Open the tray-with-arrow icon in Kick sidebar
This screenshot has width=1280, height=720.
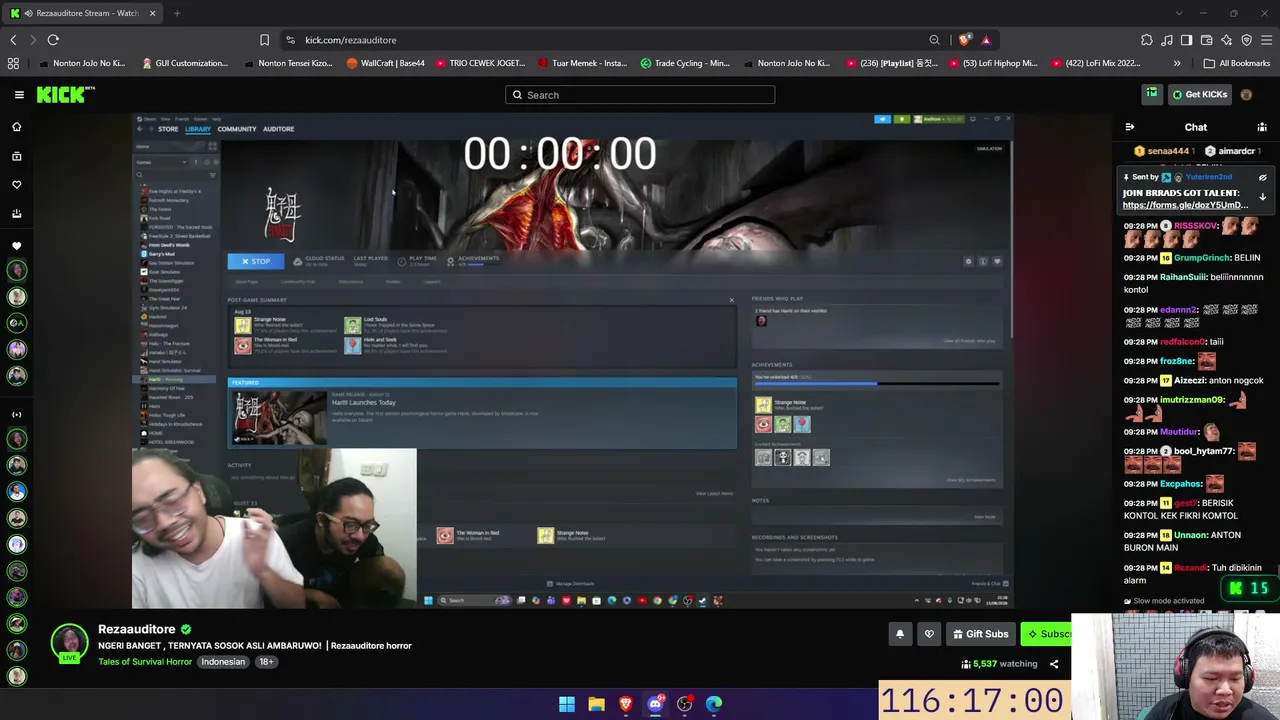16,213
